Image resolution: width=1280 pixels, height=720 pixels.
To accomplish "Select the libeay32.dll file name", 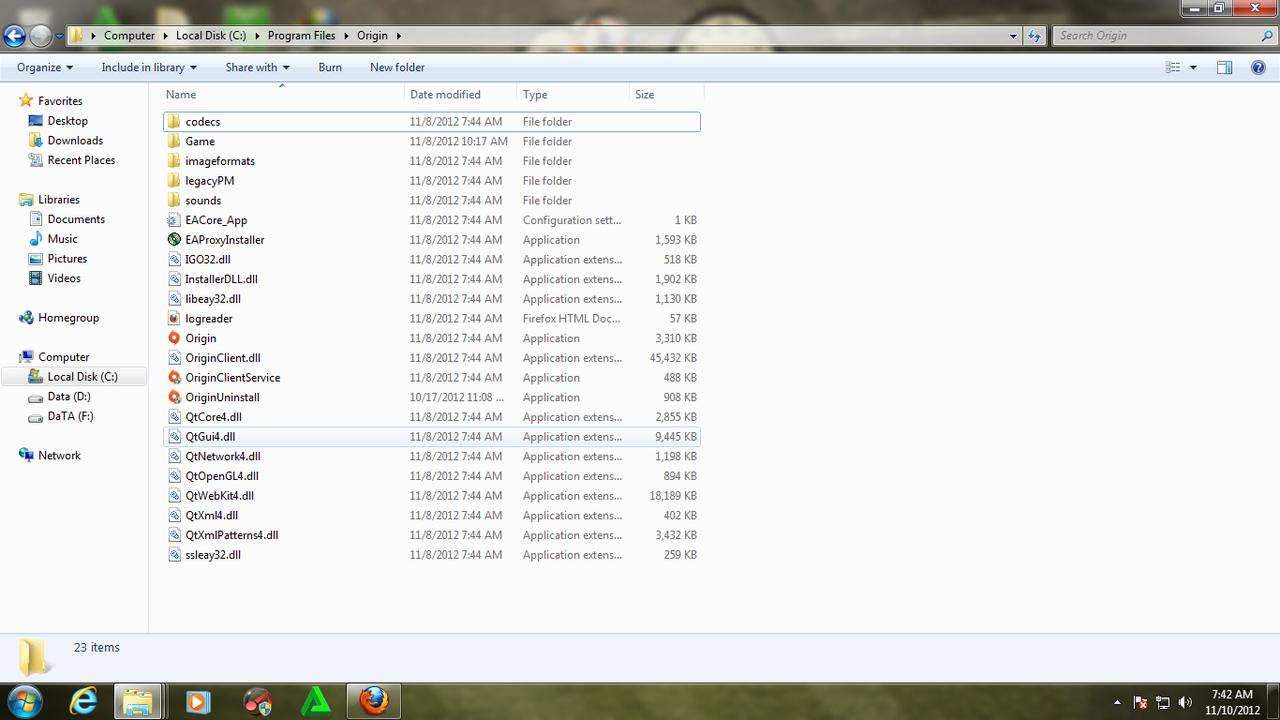I will (213, 299).
